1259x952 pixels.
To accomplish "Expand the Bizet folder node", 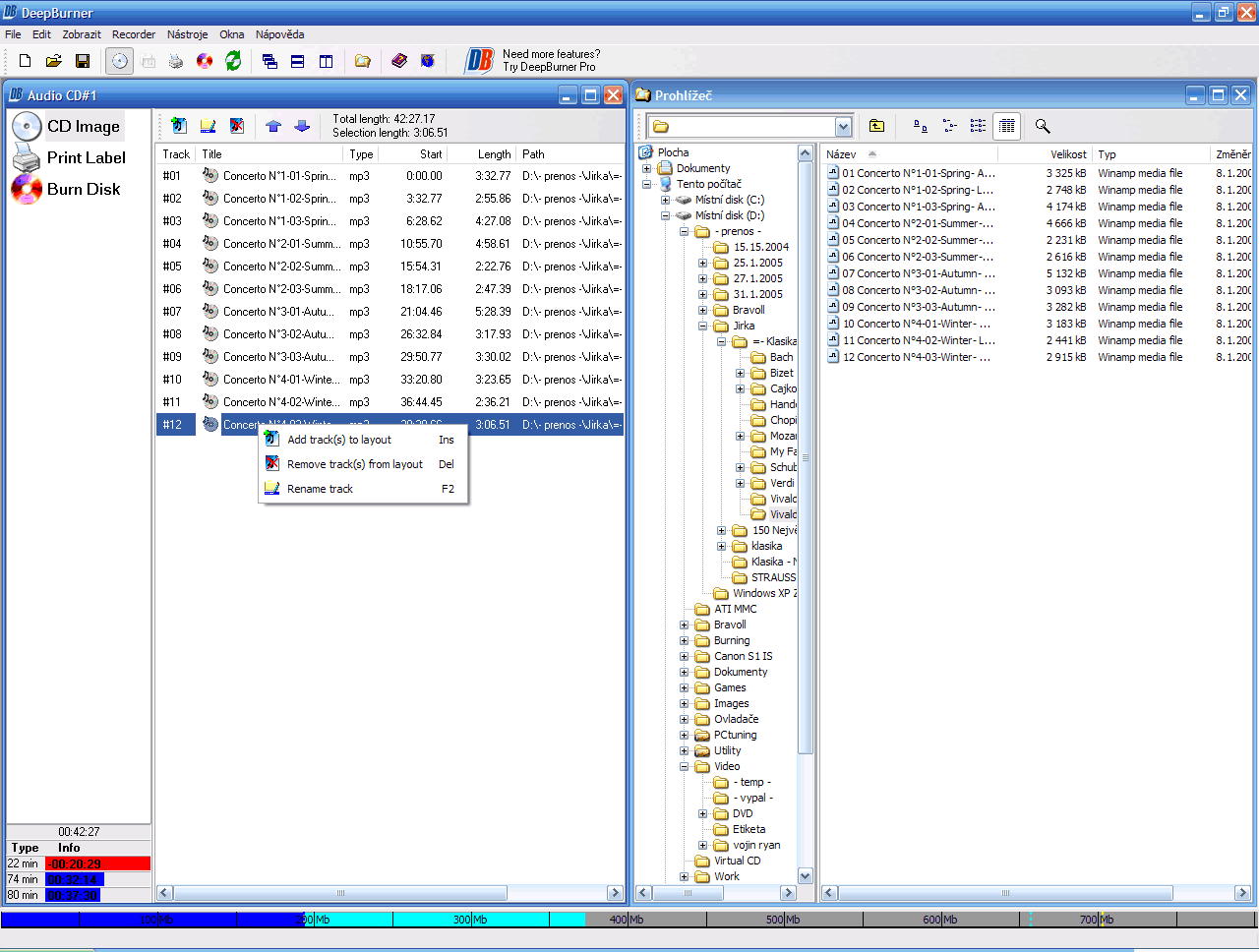I will coord(741,373).
